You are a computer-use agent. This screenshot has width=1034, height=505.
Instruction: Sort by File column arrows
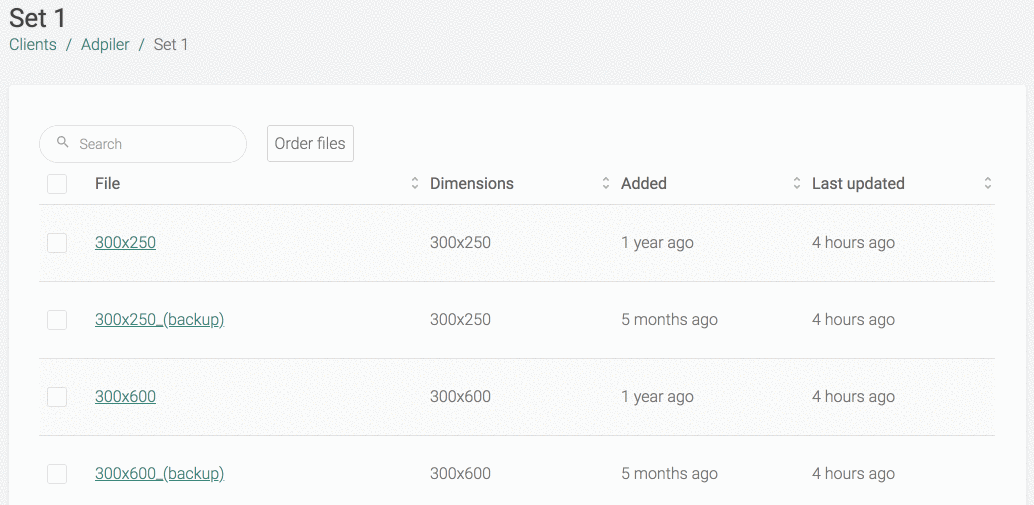pyautogui.click(x=415, y=183)
